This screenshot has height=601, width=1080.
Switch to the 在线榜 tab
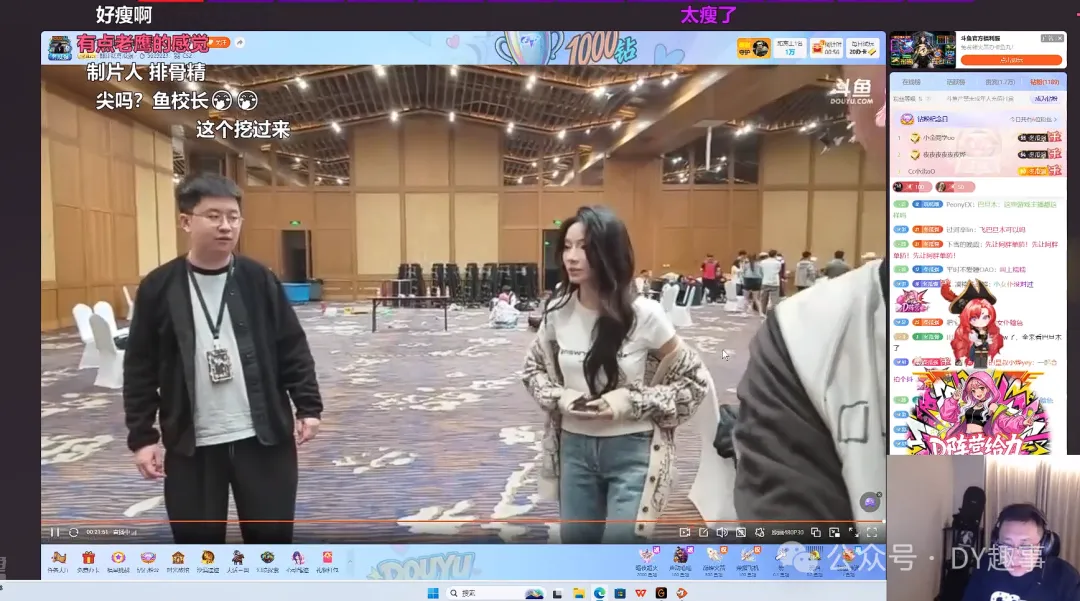point(911,82)
